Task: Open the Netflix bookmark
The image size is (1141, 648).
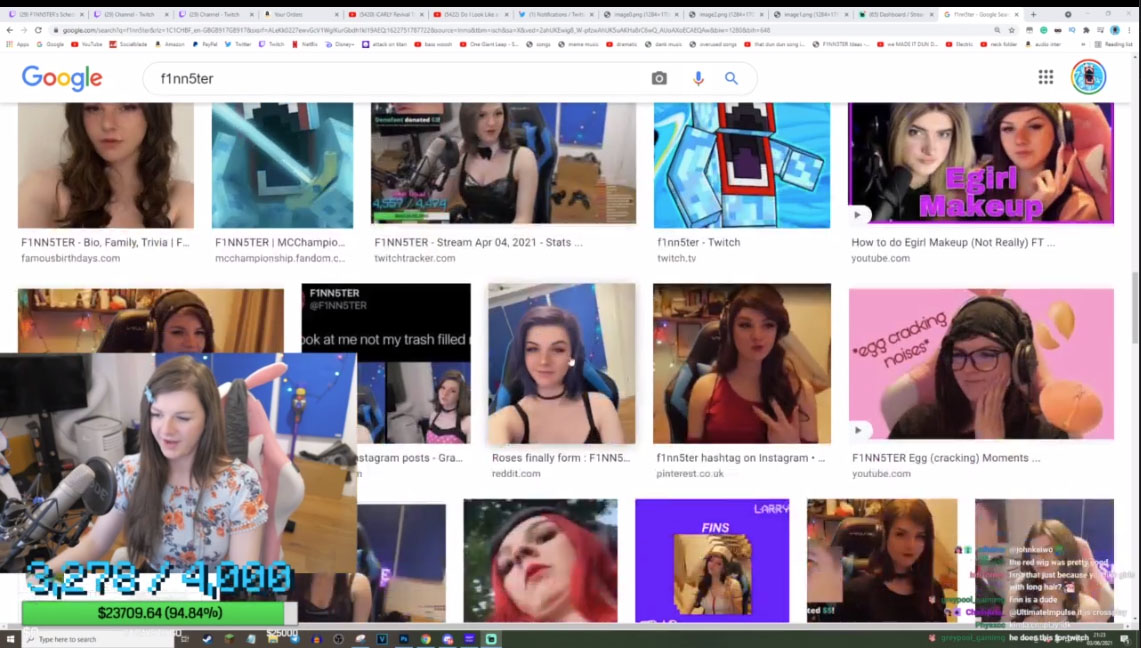Action: coord(305,44)
